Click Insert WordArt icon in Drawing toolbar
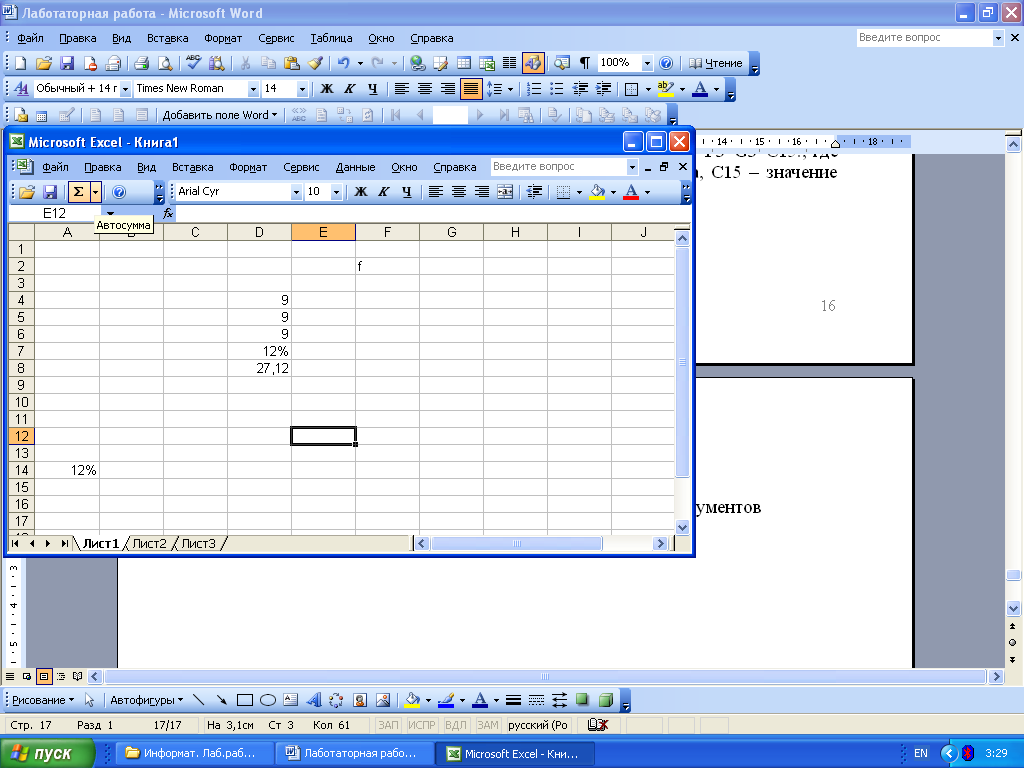This screenshot has height=768, width=1024. [313, 700]
